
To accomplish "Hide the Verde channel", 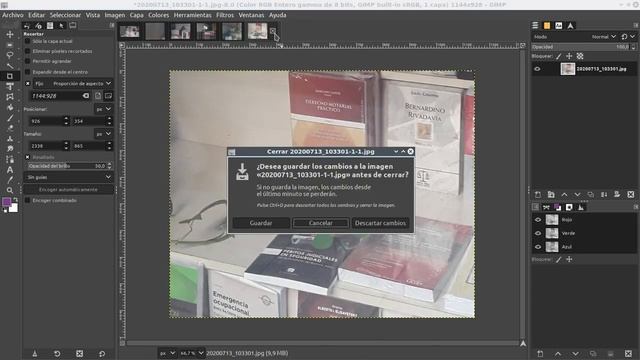I will (538, 233).
